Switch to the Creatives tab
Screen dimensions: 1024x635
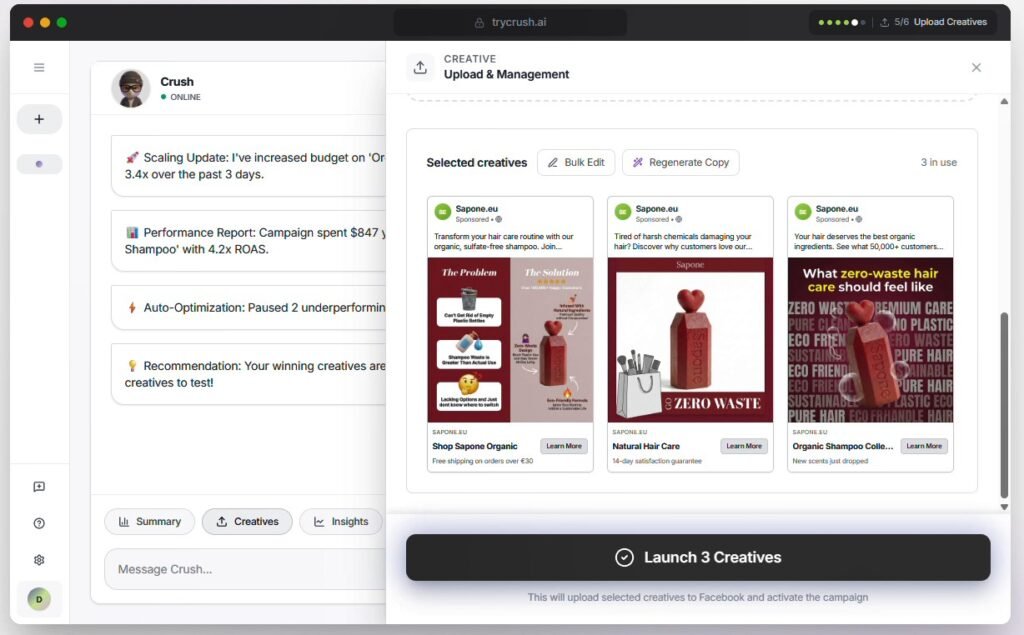[247, 521]
